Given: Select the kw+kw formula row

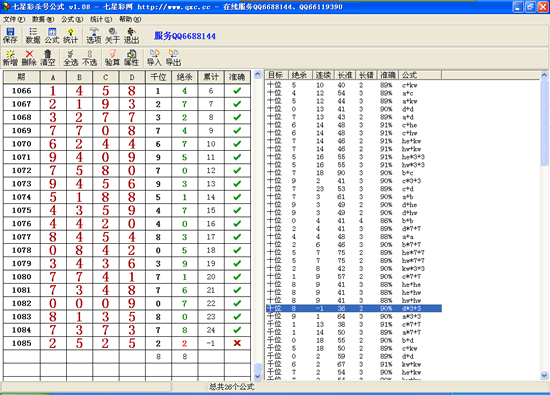Looking at the screenshot, I should click(354, 364).
